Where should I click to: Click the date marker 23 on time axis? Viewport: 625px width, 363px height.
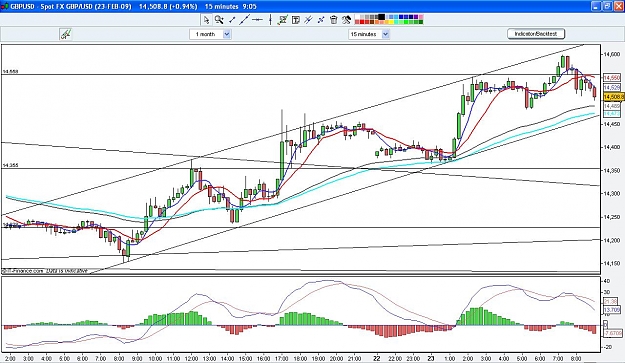[431, 358]
